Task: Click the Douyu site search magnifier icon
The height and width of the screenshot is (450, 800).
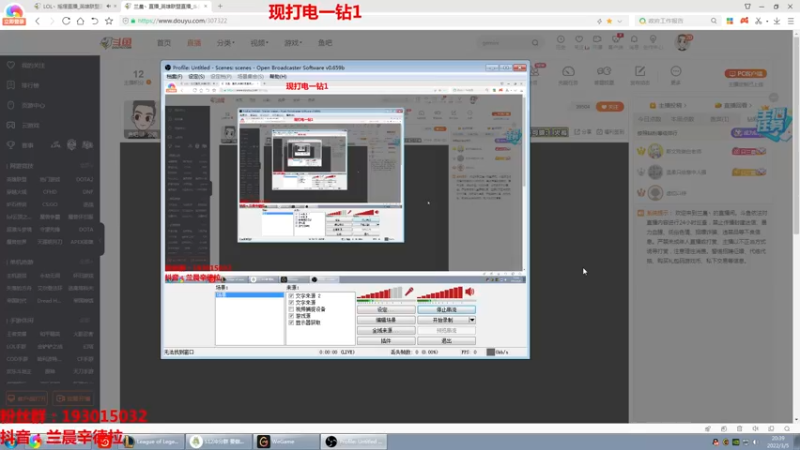Action: point(535,43)
